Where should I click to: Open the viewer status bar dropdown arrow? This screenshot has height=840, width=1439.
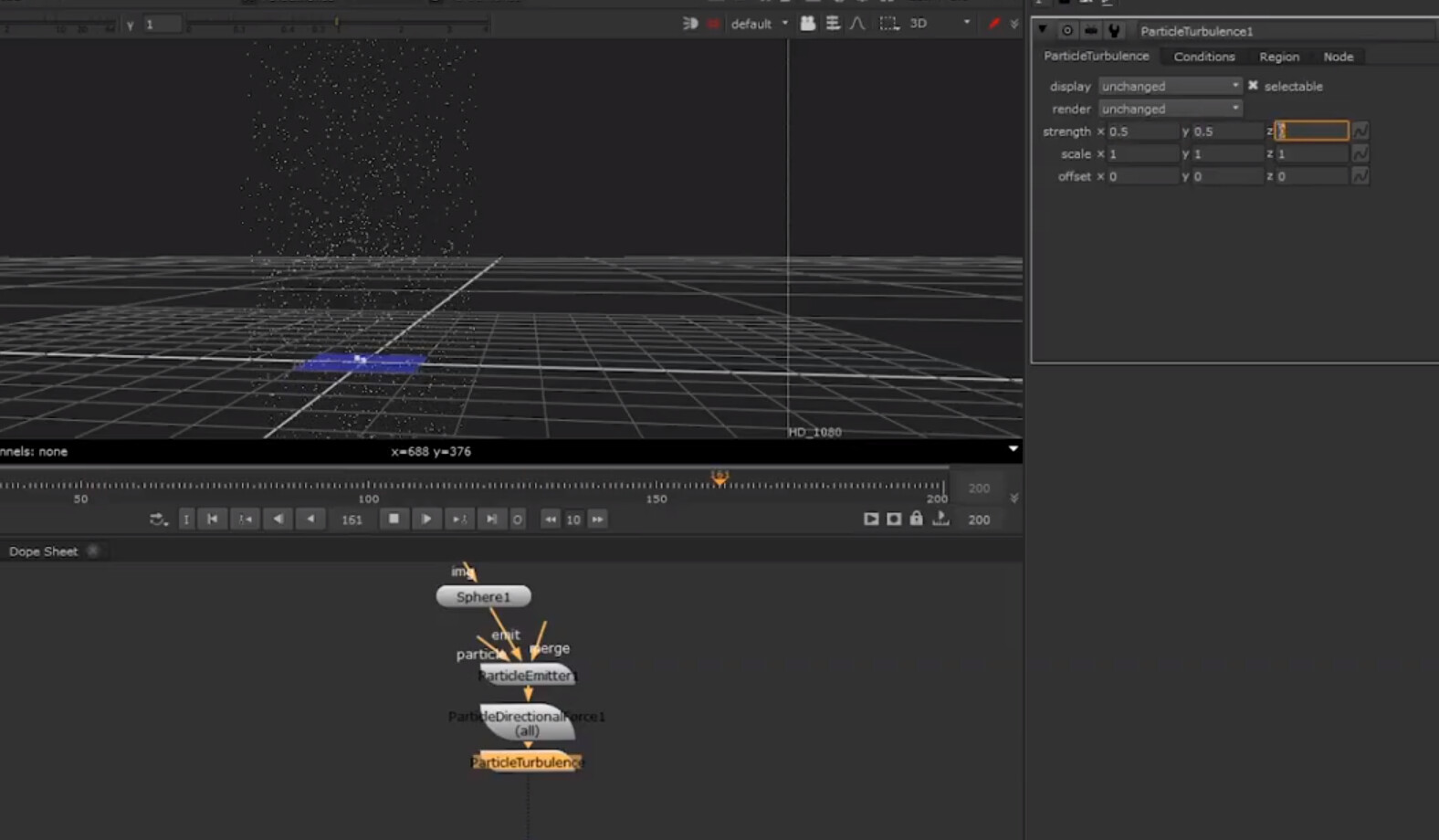(1013, 448)
